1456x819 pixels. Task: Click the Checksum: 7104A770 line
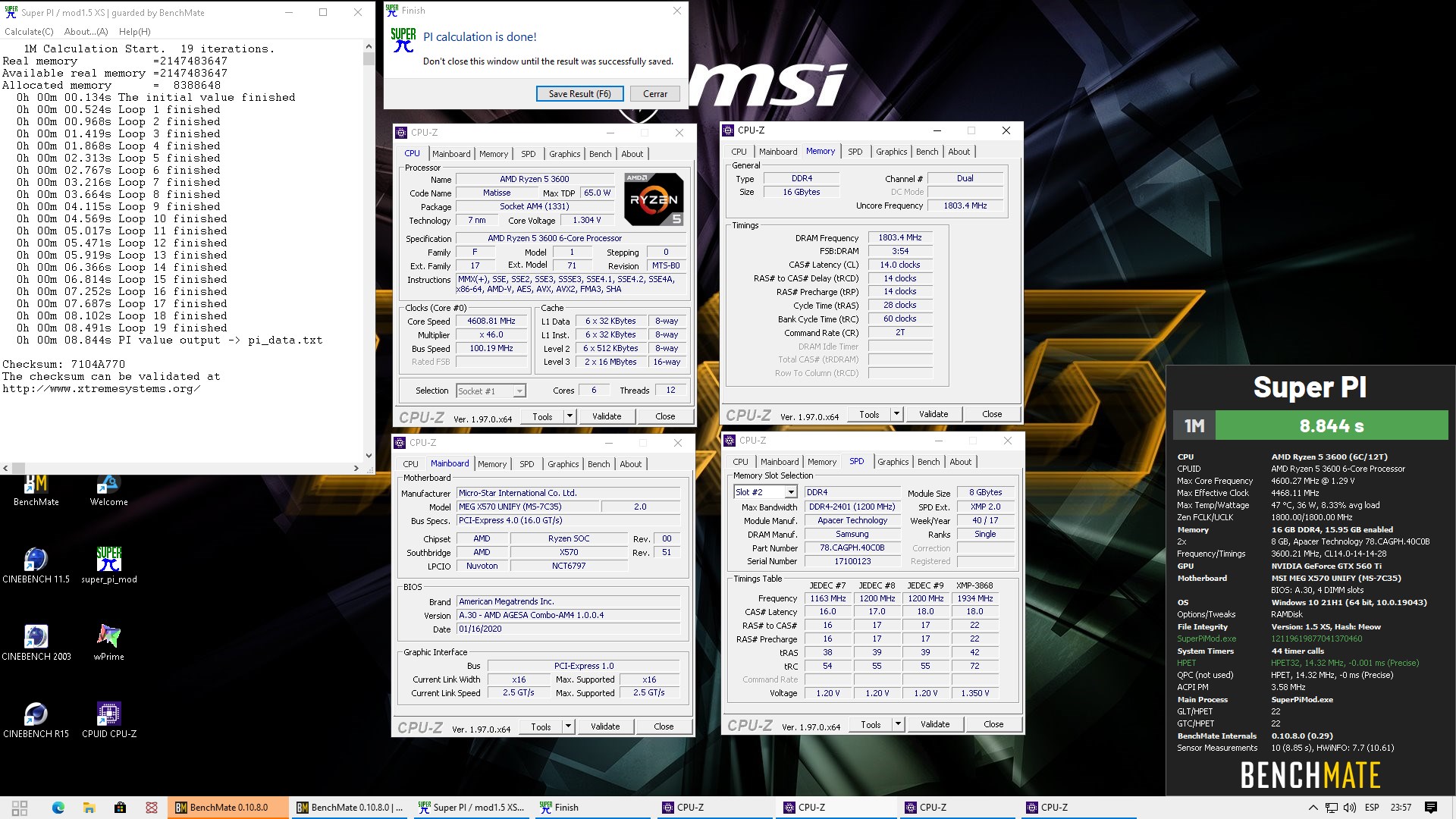(x=64, y=365)
